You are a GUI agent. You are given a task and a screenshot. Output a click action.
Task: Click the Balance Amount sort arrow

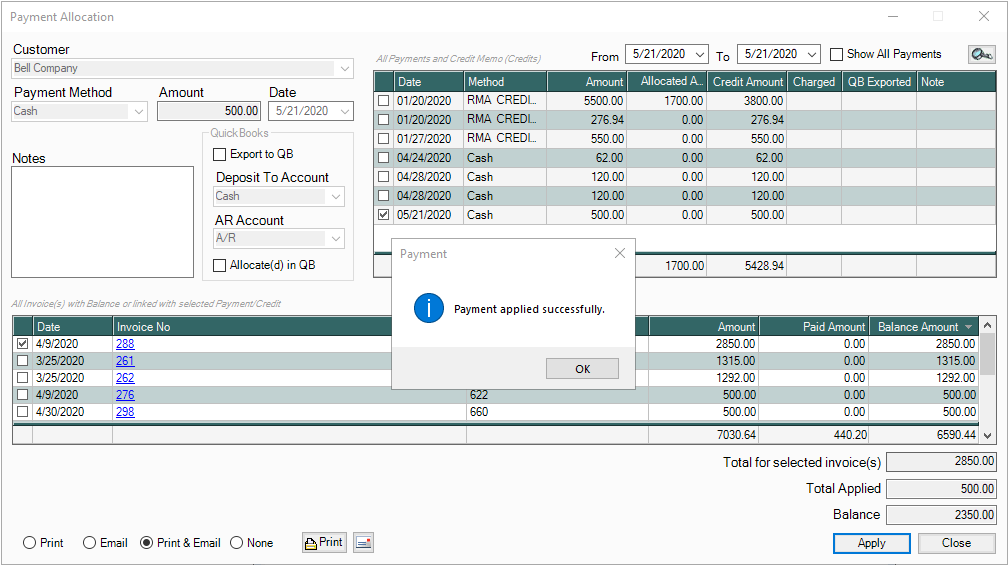coord(968,327)
